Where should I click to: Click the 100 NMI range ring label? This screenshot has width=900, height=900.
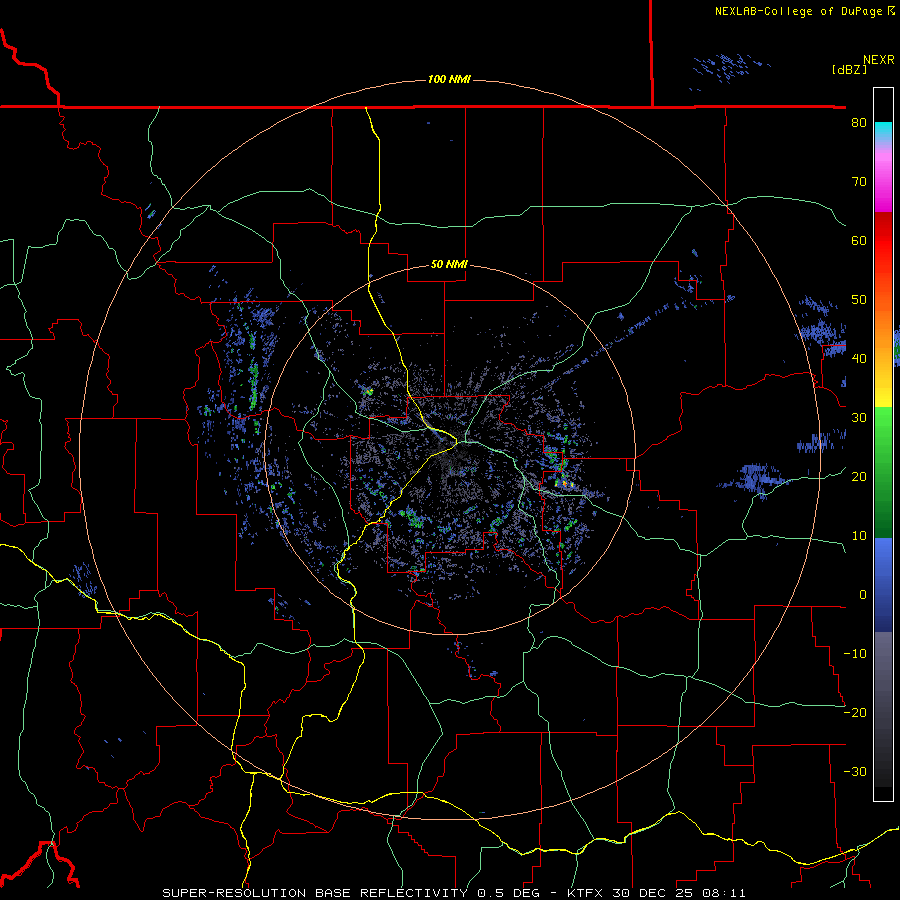(449, 79)
